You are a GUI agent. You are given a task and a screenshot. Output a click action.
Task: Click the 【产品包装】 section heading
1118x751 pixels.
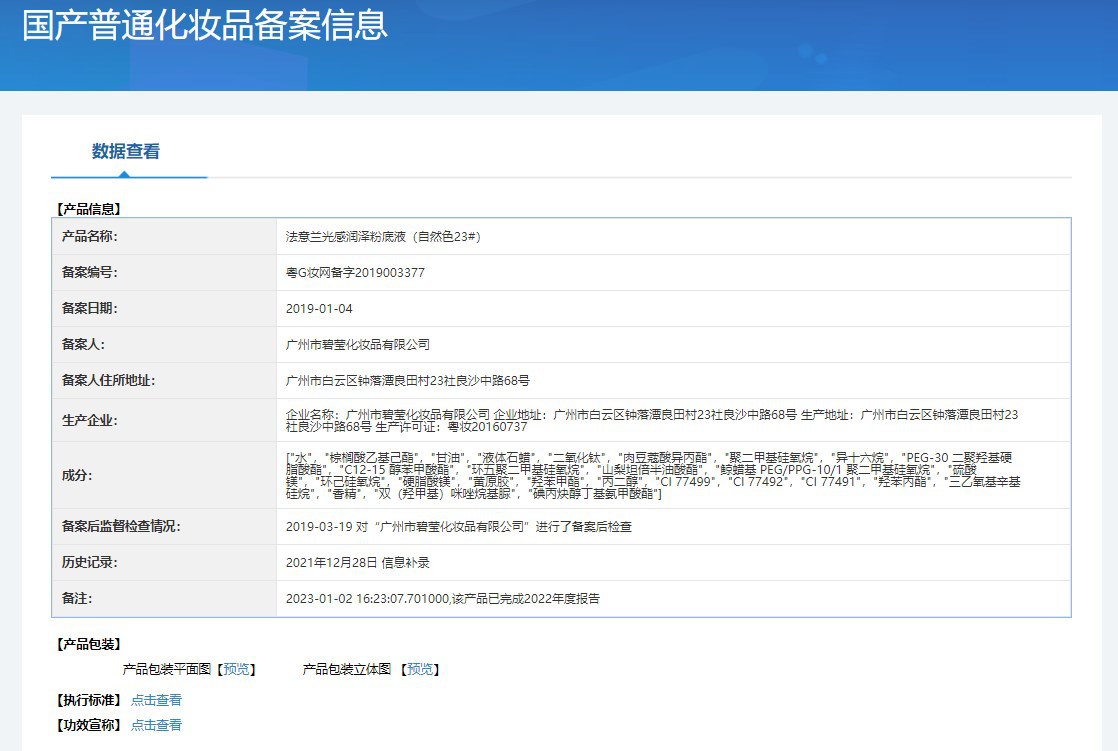tap(88, 644)
